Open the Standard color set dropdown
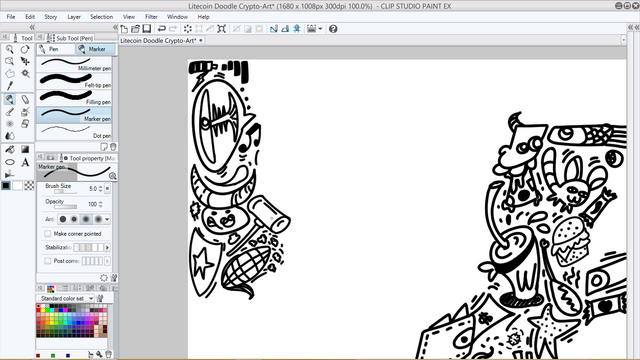Image resolution: width=640 pixels, height=360 pixels. pyautogui.click(x=65, y=298)
